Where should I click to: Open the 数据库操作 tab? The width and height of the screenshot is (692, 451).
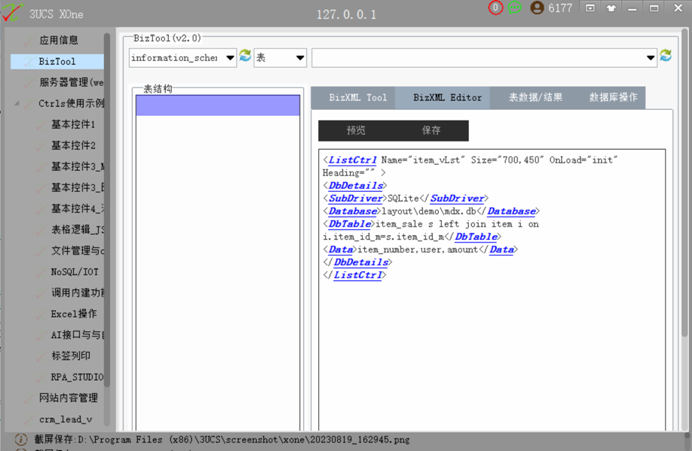coord(613,98)
